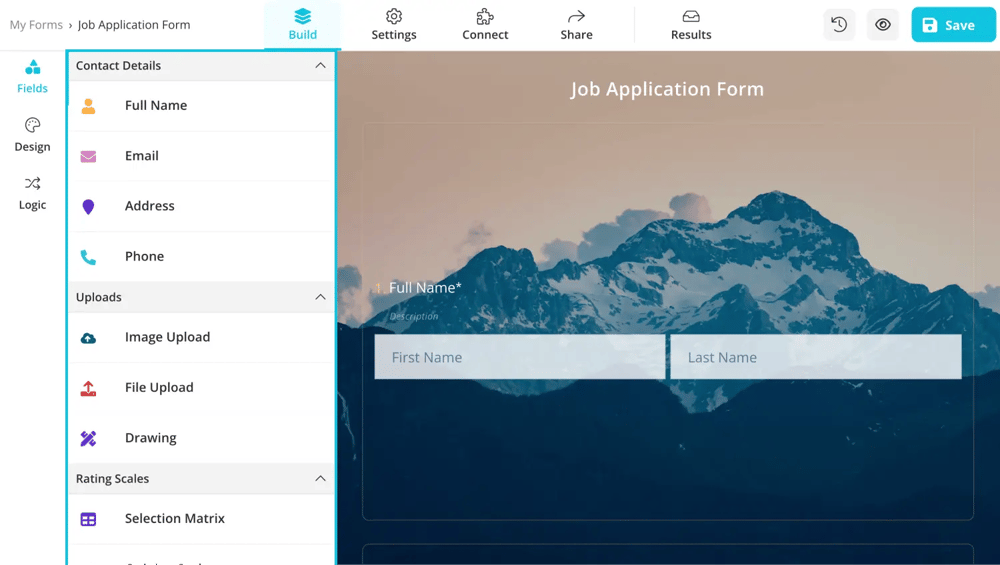The image size is (1000, 565).
Task: Click the Email envelope icon
Action: [x=89, y=156]
